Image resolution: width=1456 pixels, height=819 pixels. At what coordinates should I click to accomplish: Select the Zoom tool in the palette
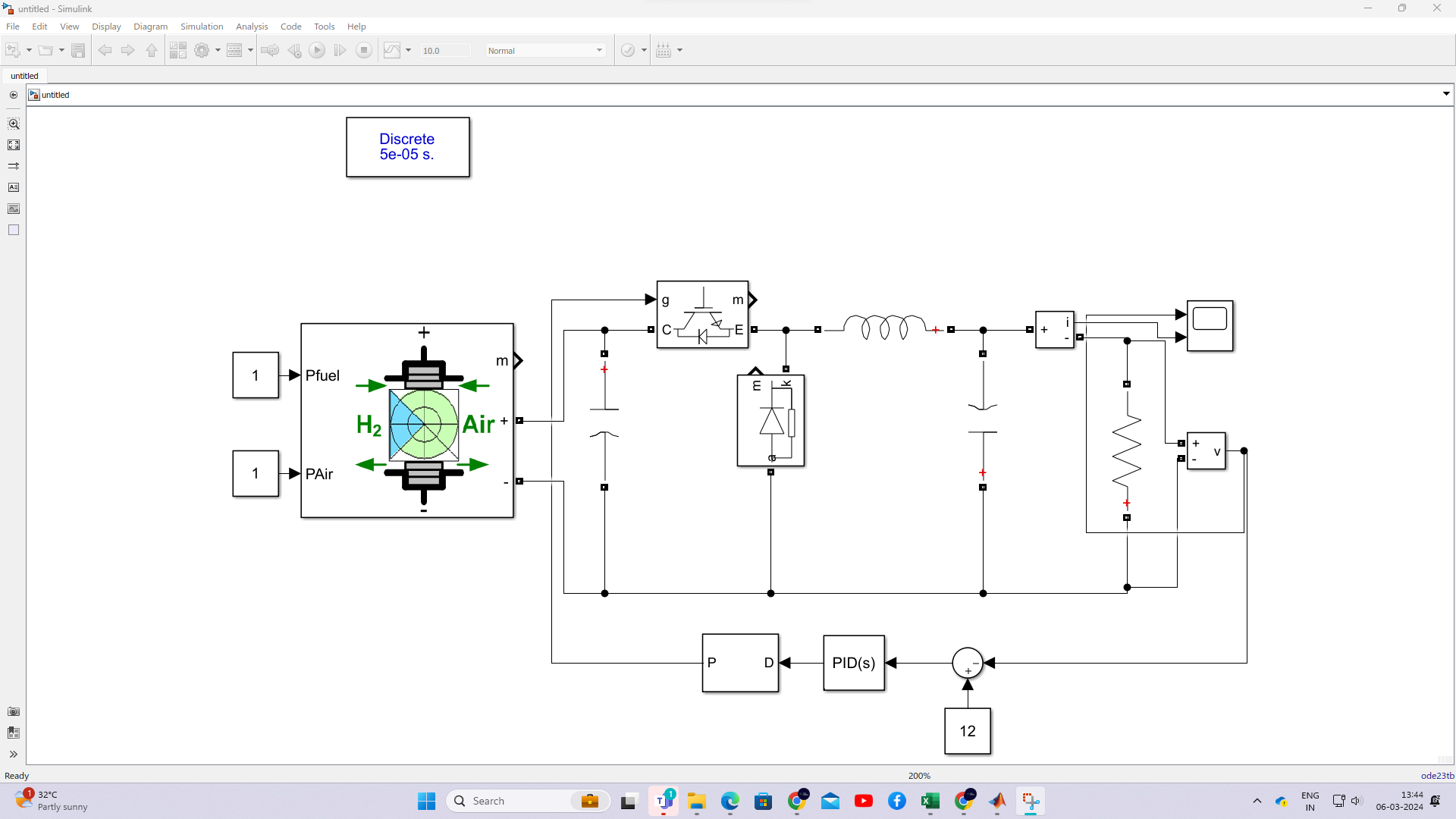(x=14, y=124)
